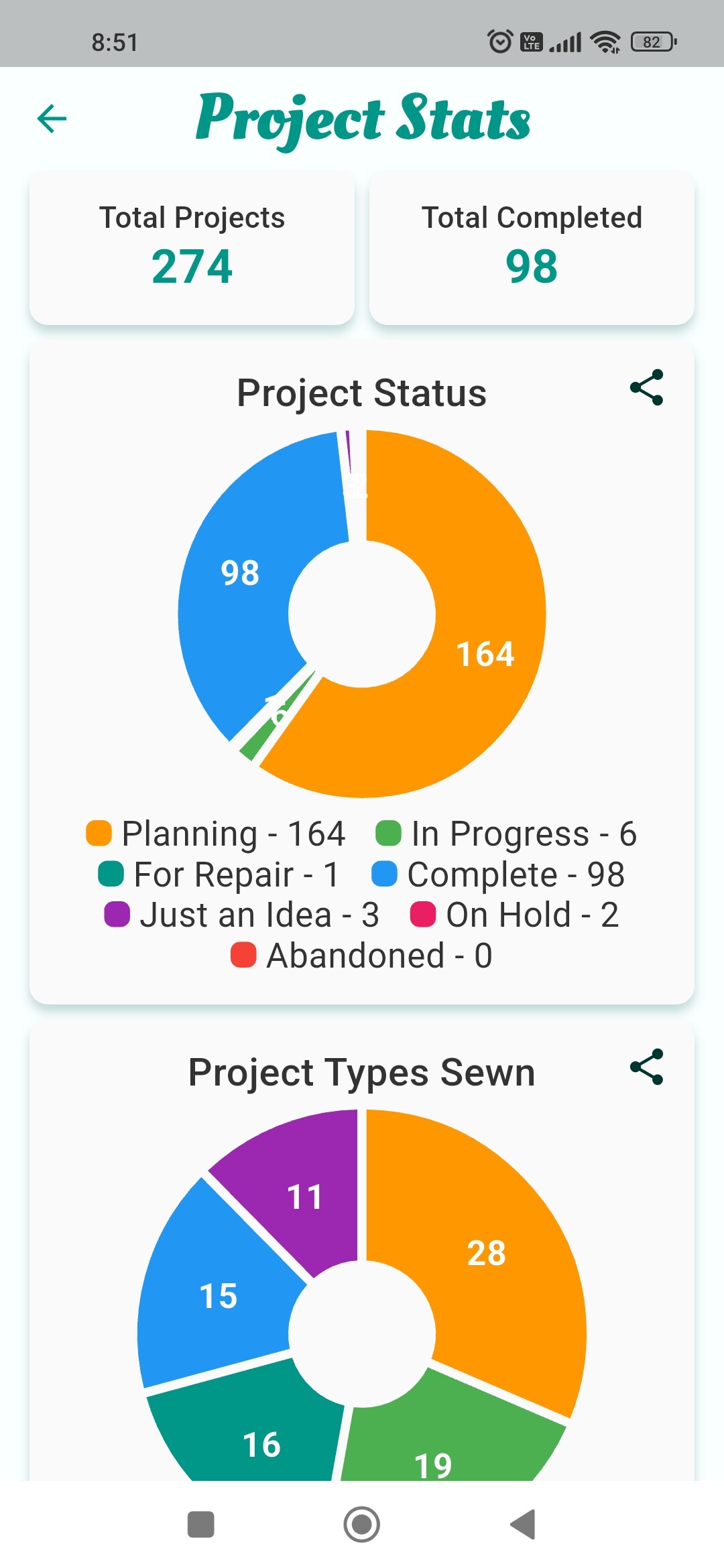This screenshot has height=1568, width=724.
Task: Open the Total Projects card
Action: (x=192, y=248)
